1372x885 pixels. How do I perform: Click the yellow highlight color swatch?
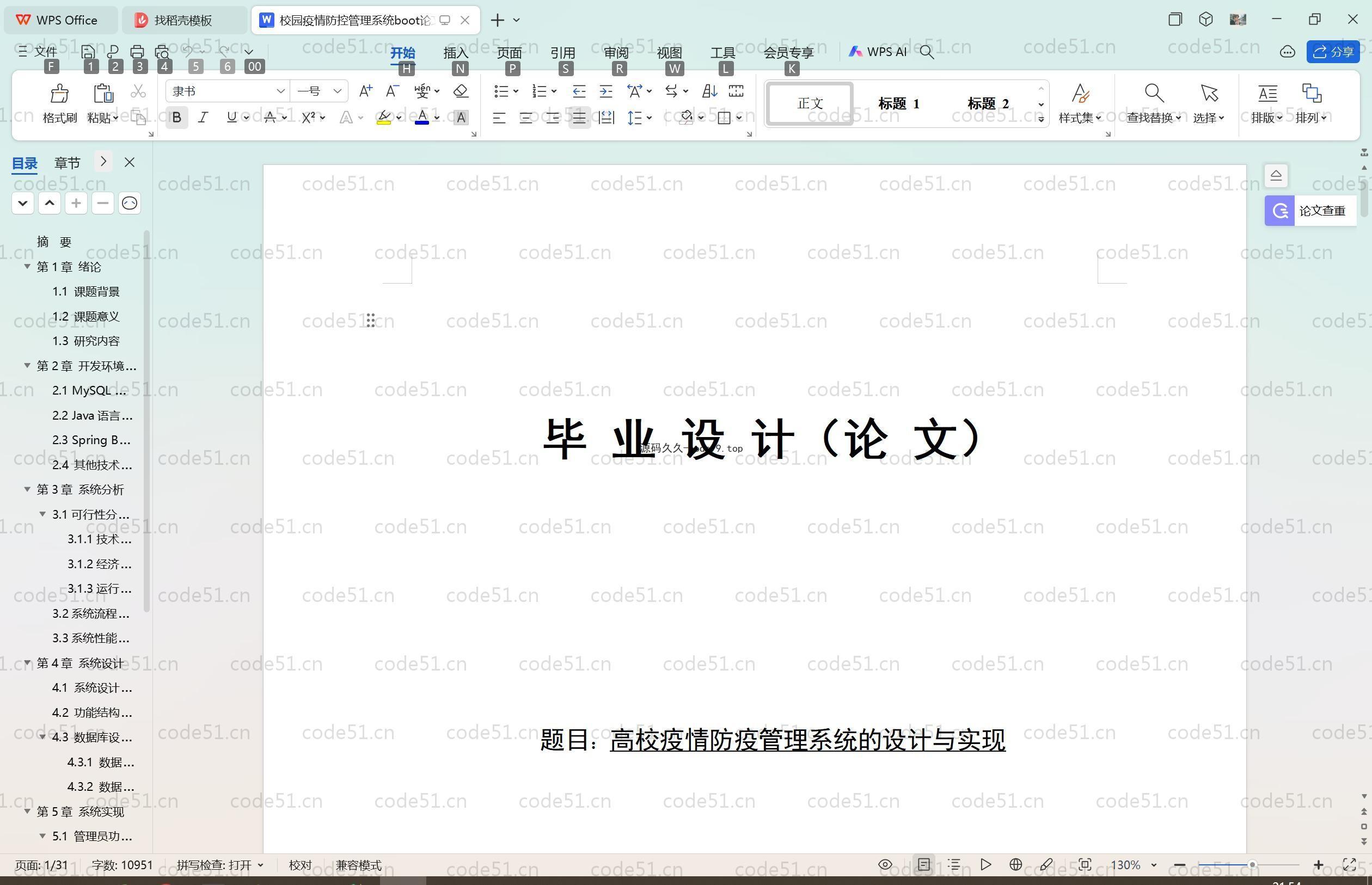[x=383, y=118]
